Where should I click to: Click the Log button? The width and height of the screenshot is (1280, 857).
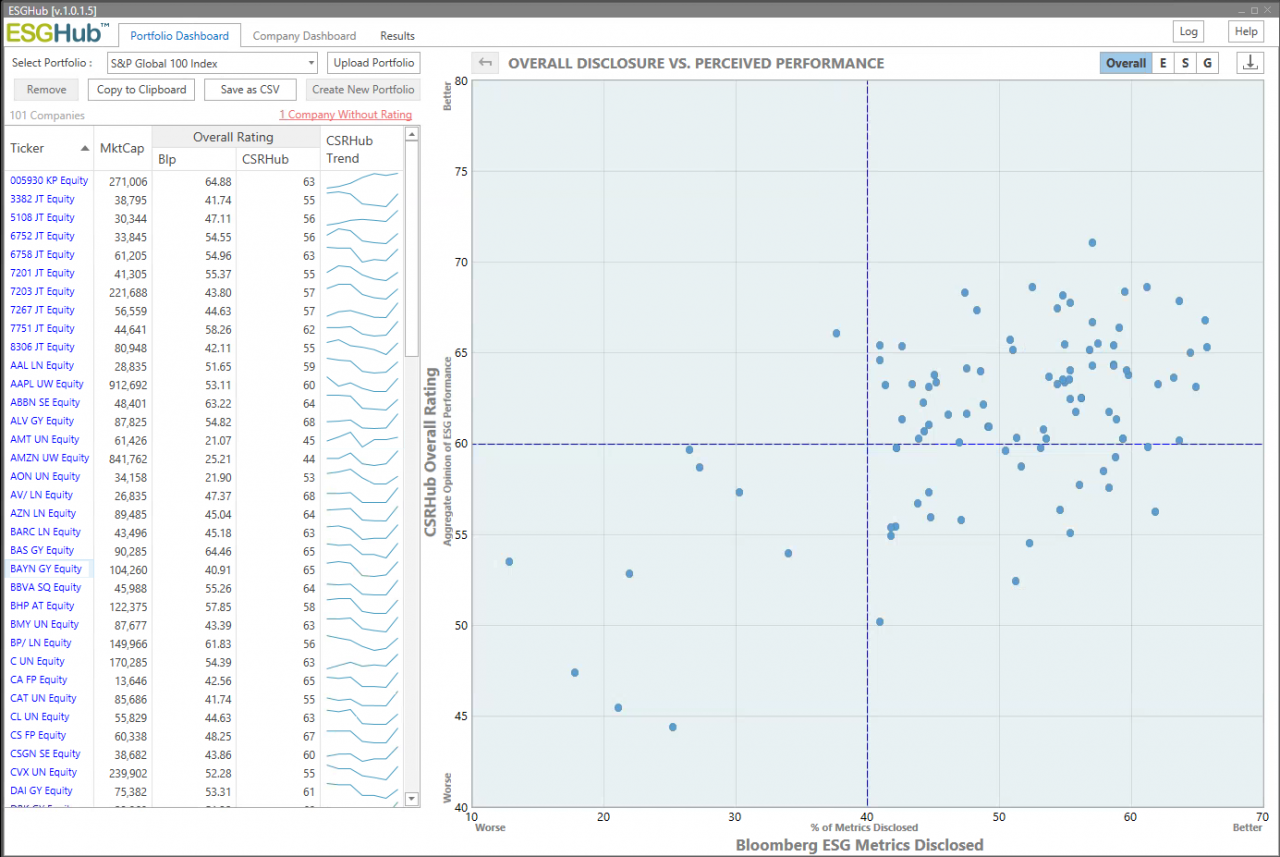coord(1189,32)
